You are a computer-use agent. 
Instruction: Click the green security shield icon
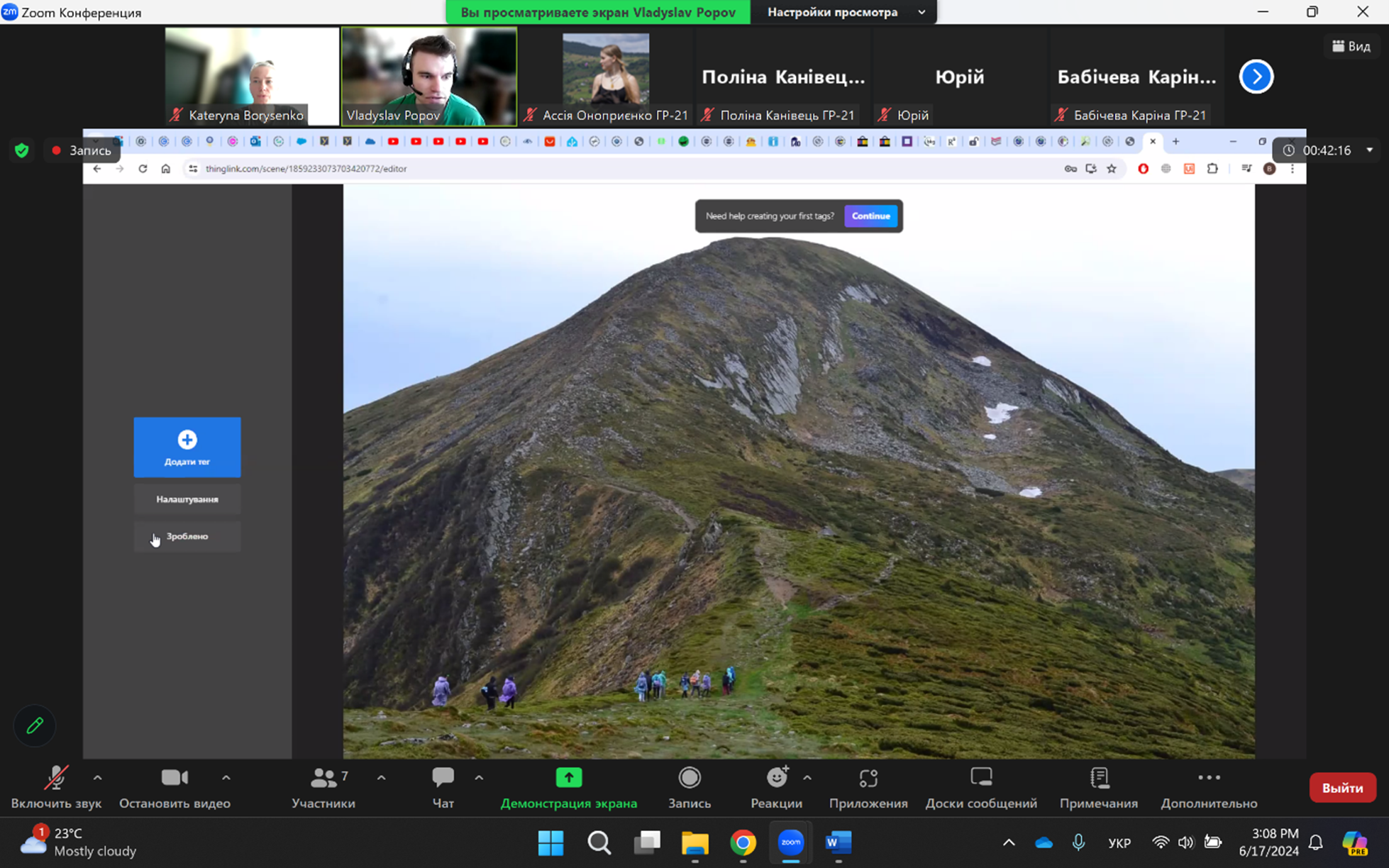[22, 150]
